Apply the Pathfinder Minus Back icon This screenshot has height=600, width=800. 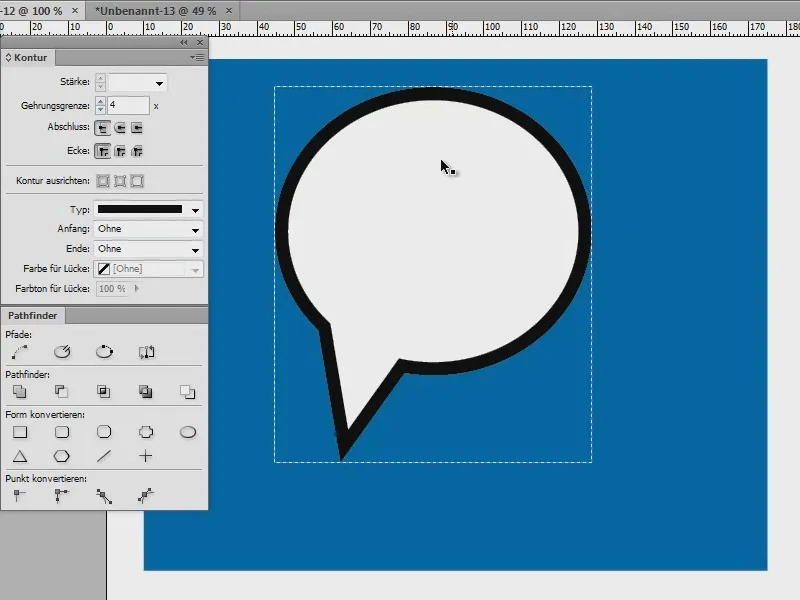coord(188,392)
